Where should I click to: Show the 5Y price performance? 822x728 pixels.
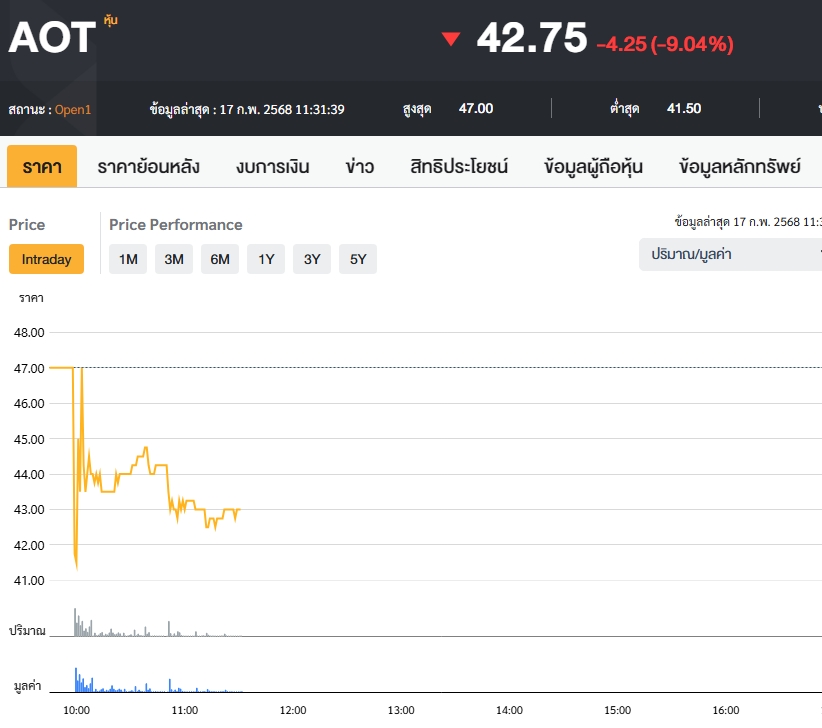[358, 259]
